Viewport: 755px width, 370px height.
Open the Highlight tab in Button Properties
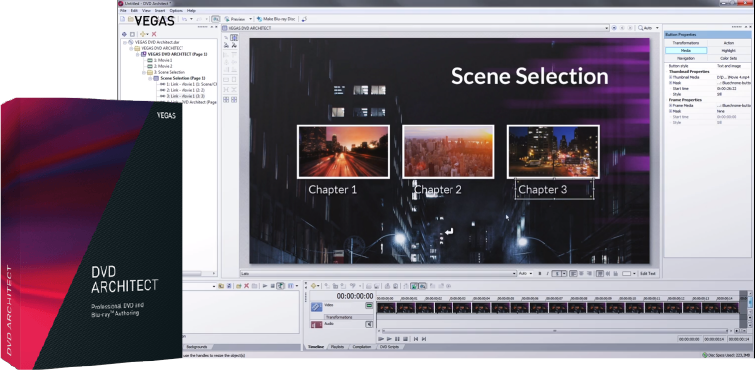pyautogui.click(x=729, y=51)
